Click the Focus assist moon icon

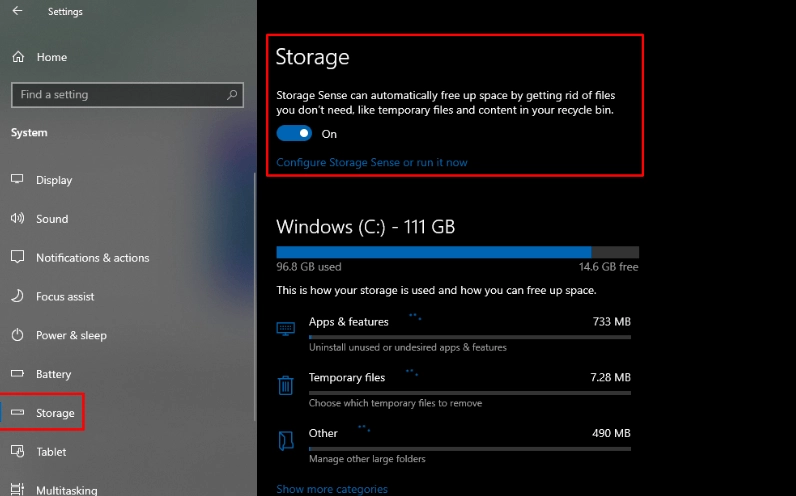pos(17,297)
